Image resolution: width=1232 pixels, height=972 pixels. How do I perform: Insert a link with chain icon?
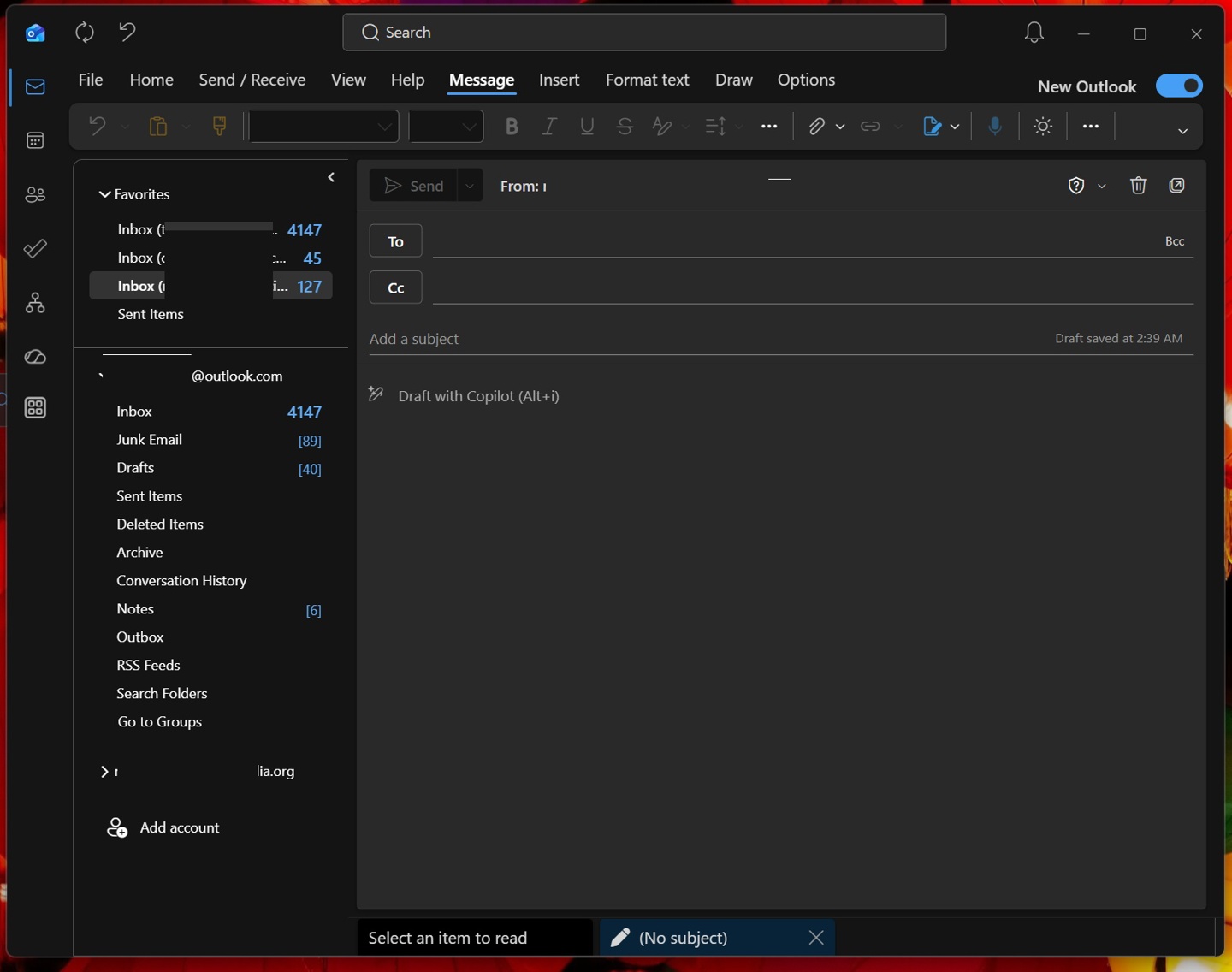click(x=870, y=127)
